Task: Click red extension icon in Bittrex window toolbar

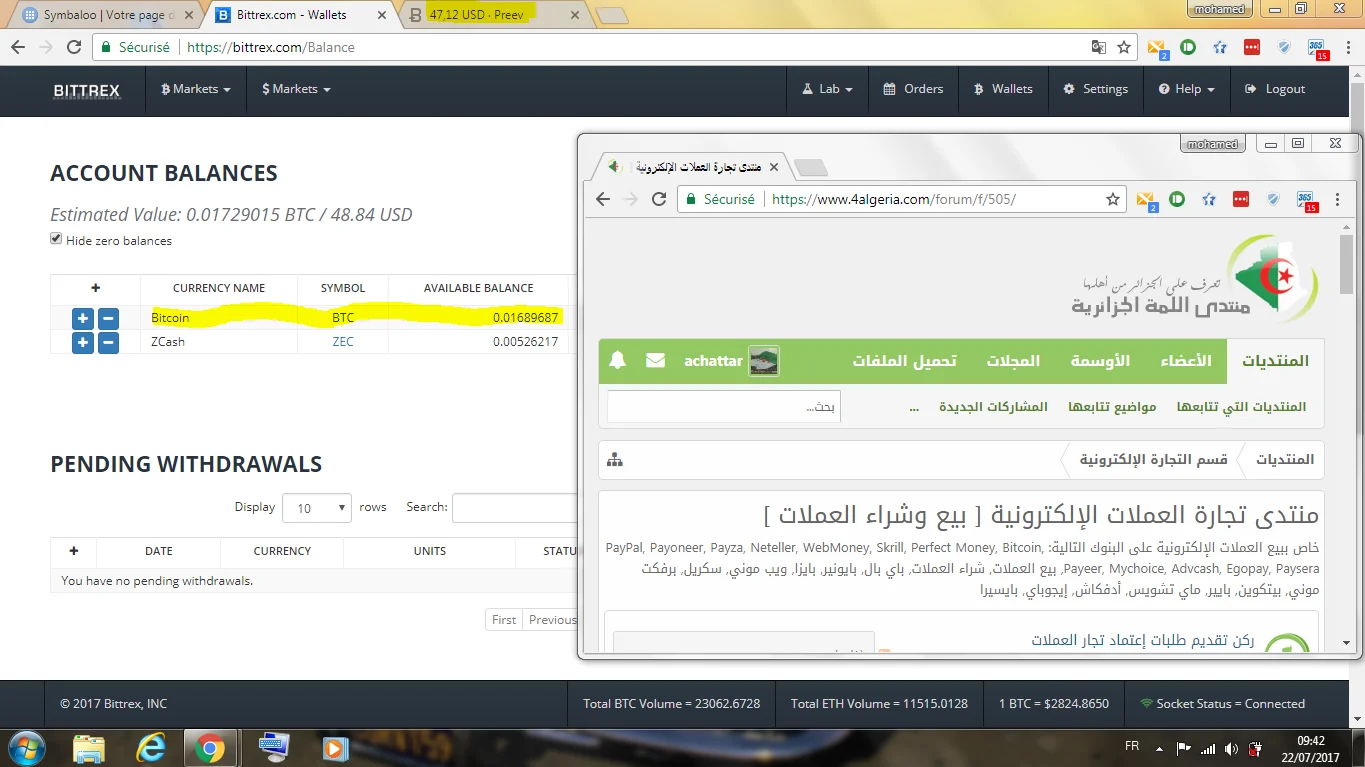Action: [1252, 47]
